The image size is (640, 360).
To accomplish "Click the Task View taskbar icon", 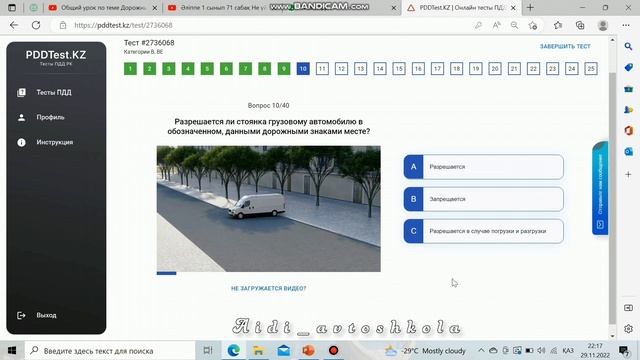I will pyautogui.click(x=208, y=351).
